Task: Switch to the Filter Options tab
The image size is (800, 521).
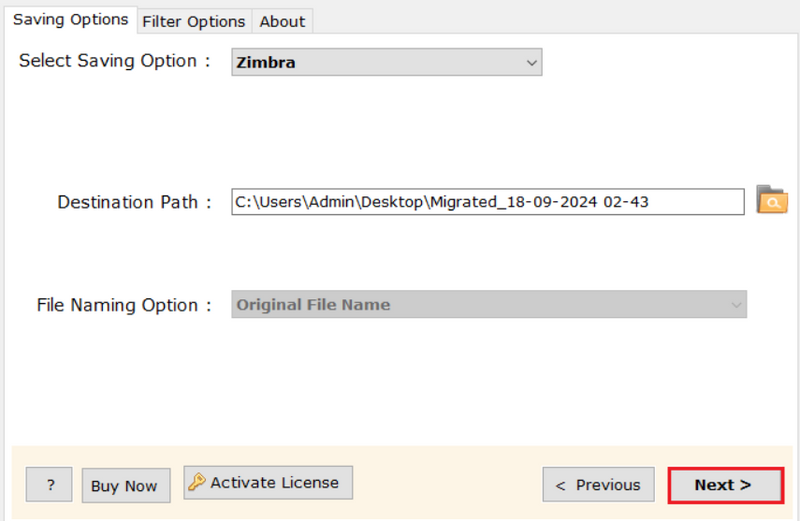Action: click(194, 21)
